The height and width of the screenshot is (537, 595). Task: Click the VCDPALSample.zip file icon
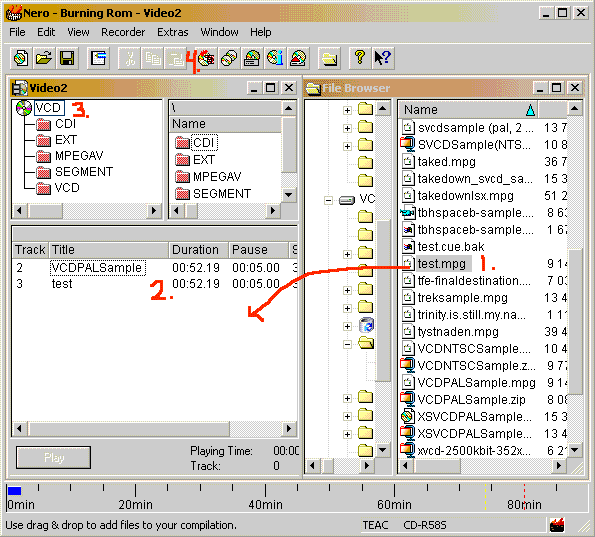coord(408,399)
